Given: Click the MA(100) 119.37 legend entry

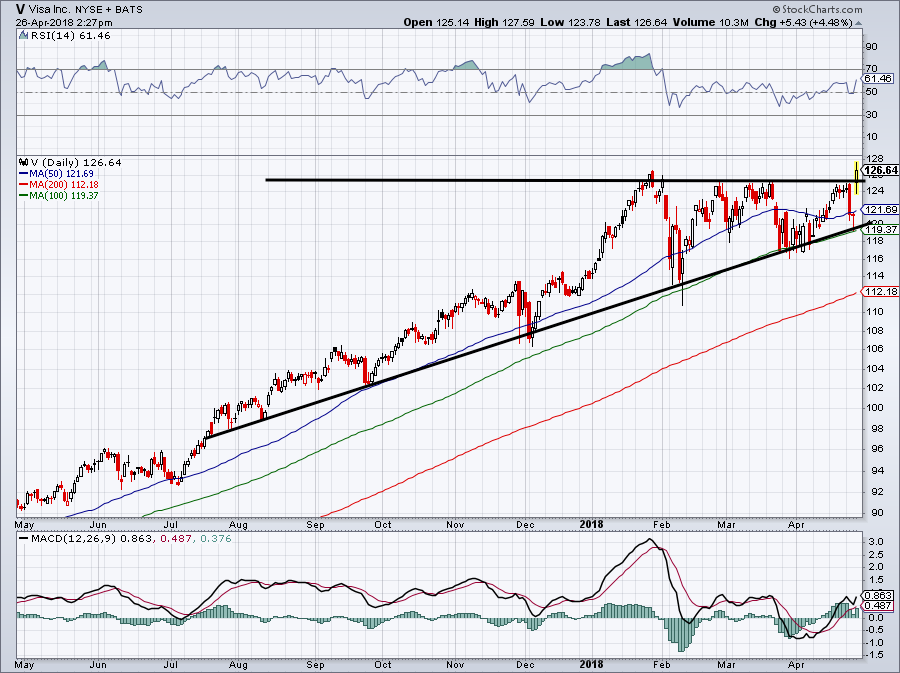Looking at the screenshot, I should 64,195.
